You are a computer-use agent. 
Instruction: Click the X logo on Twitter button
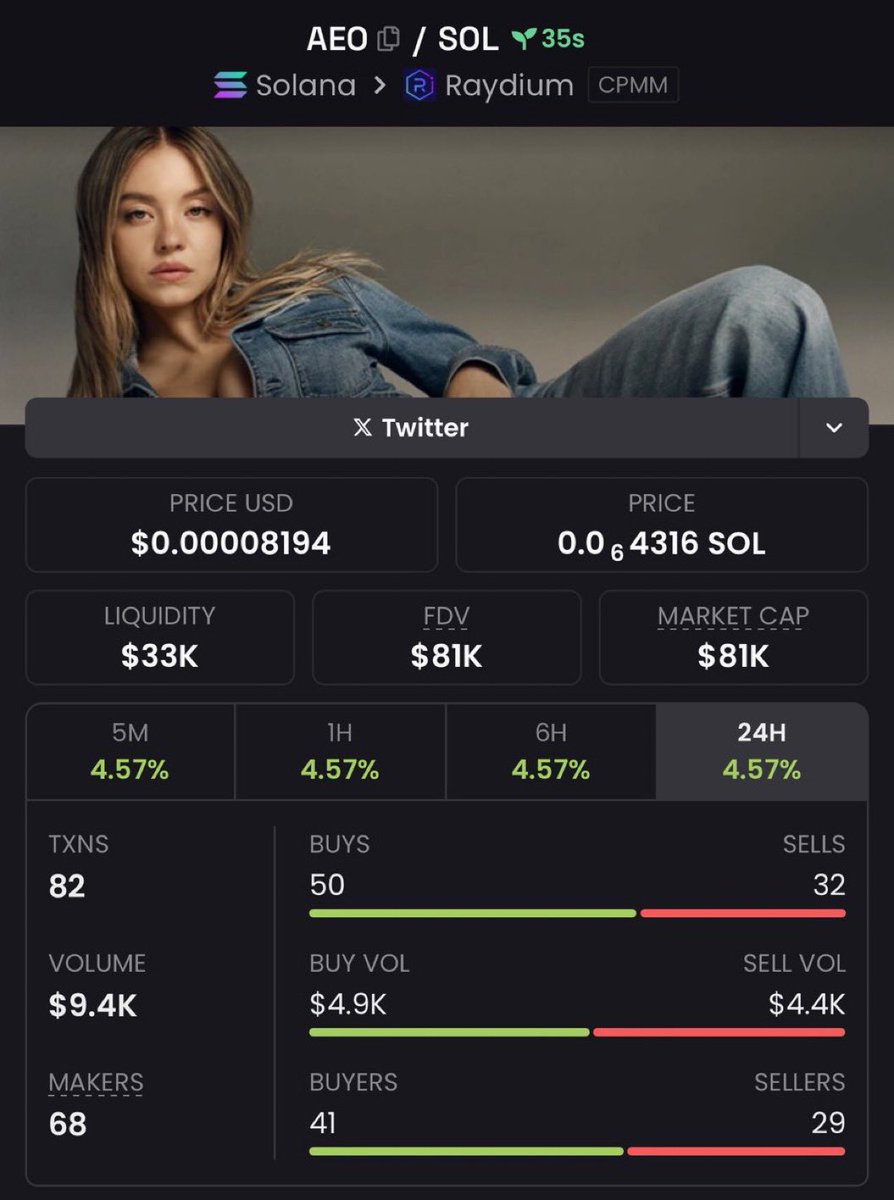(x=363, y=428)
